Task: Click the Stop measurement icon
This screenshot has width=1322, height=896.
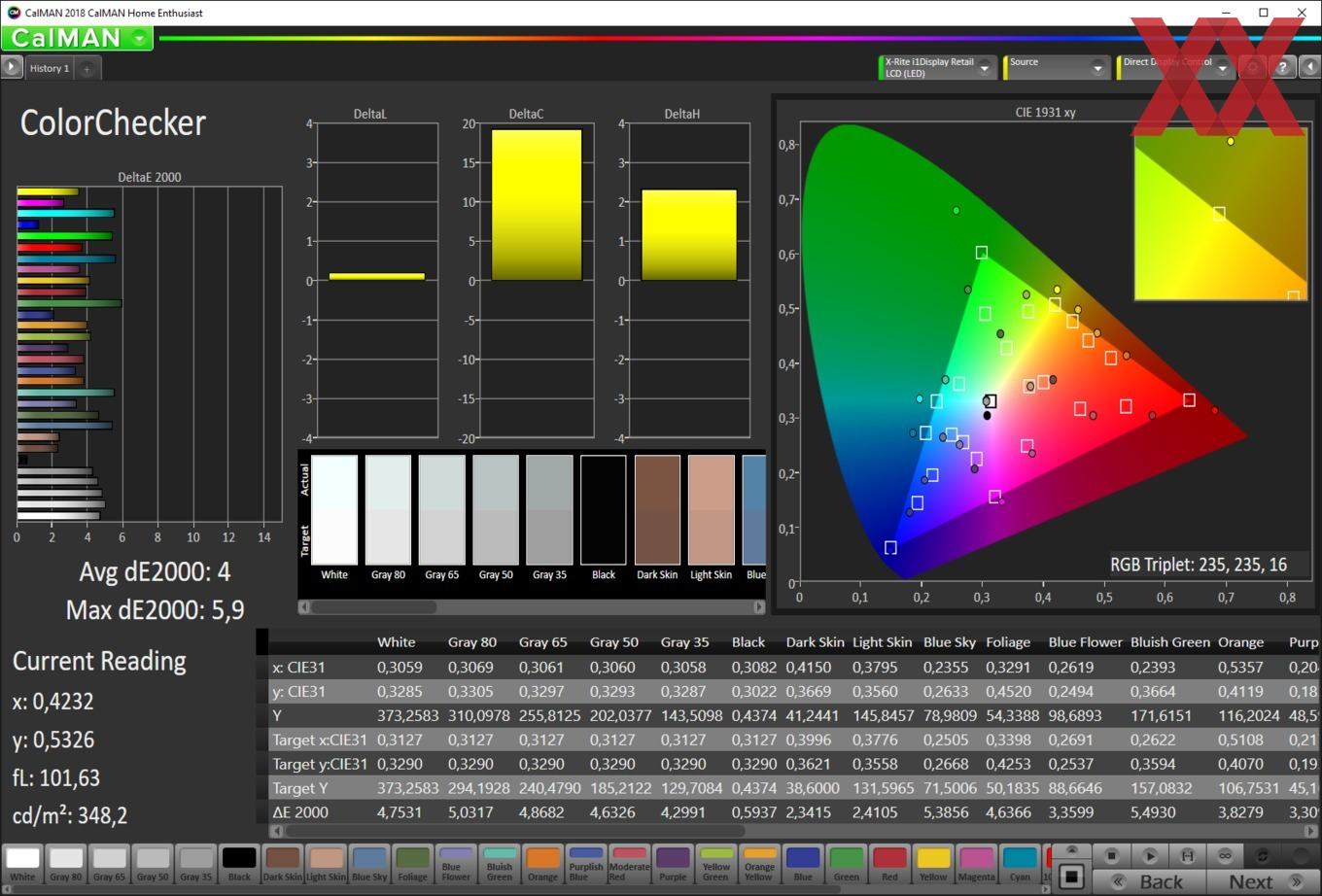Action: [x=1111, y=856]
